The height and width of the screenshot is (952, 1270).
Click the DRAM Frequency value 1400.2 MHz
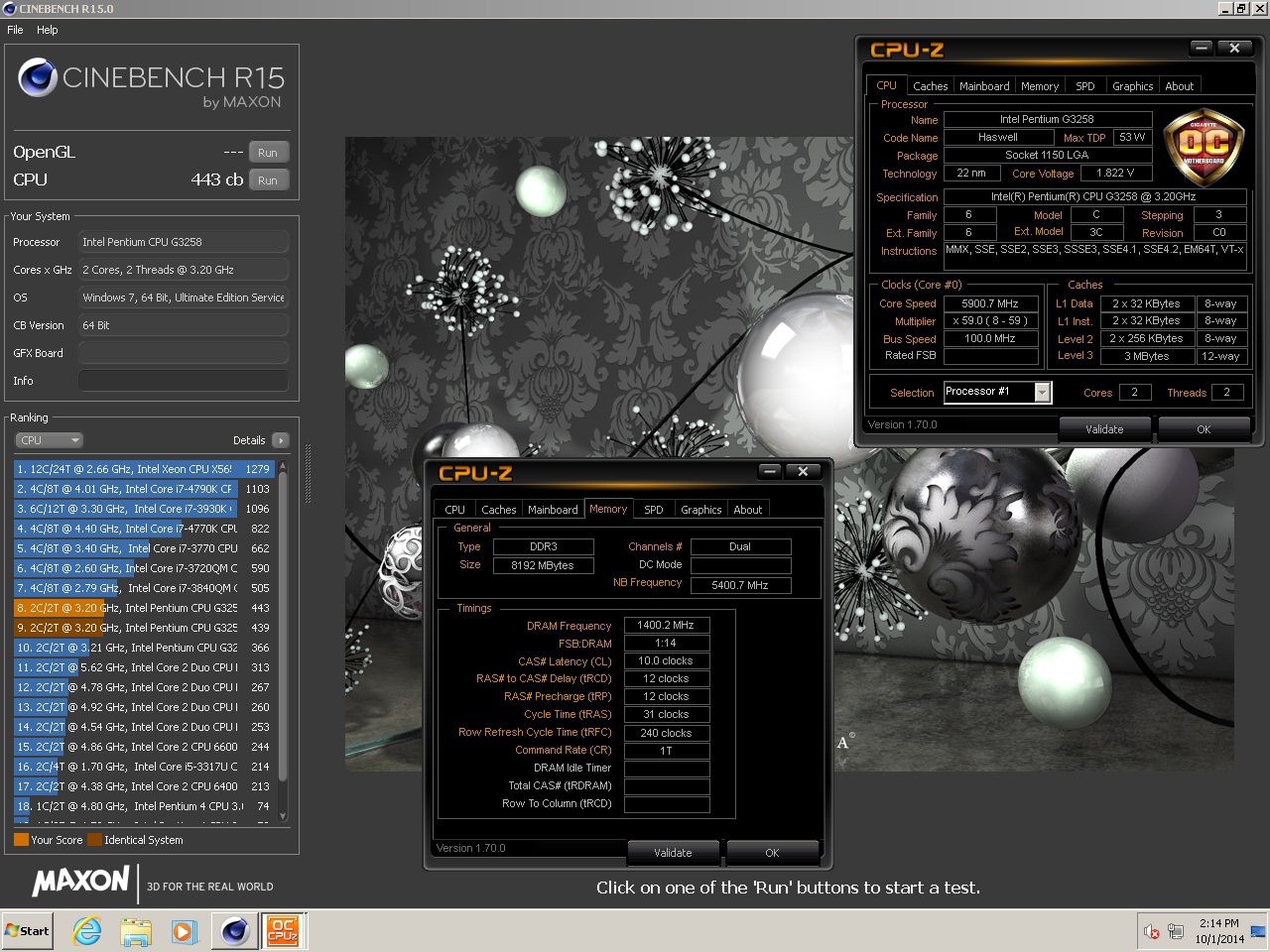(x=666, y=625)
